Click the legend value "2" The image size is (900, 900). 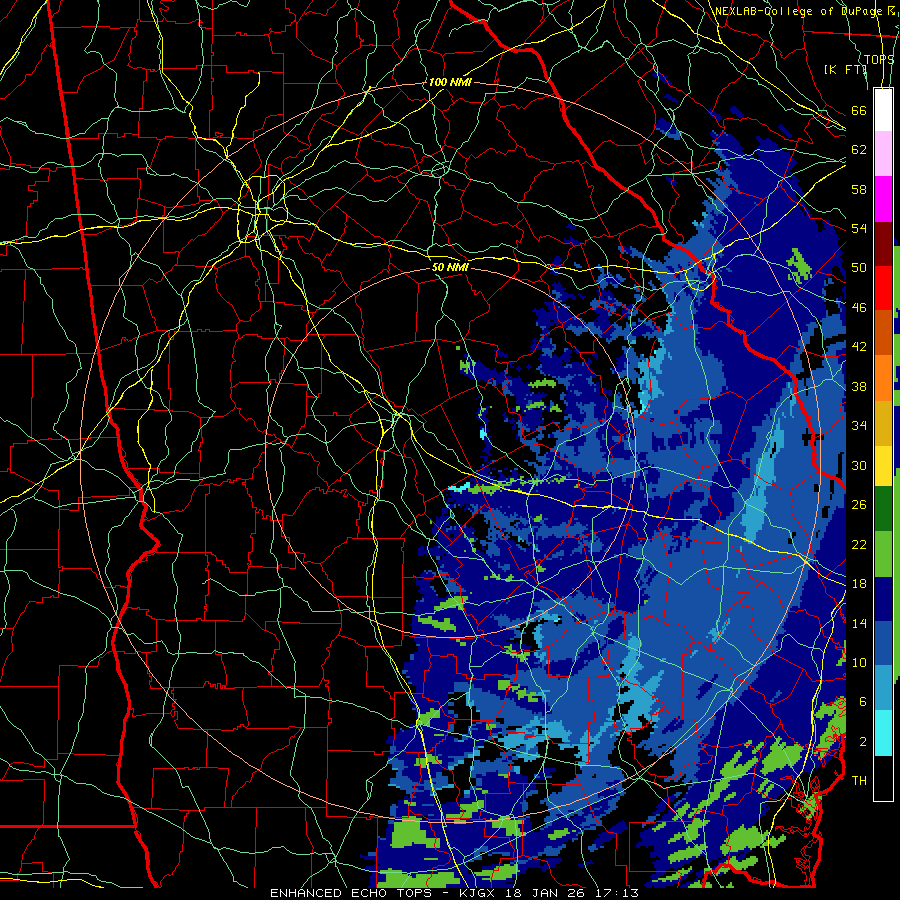pos(863,741)
